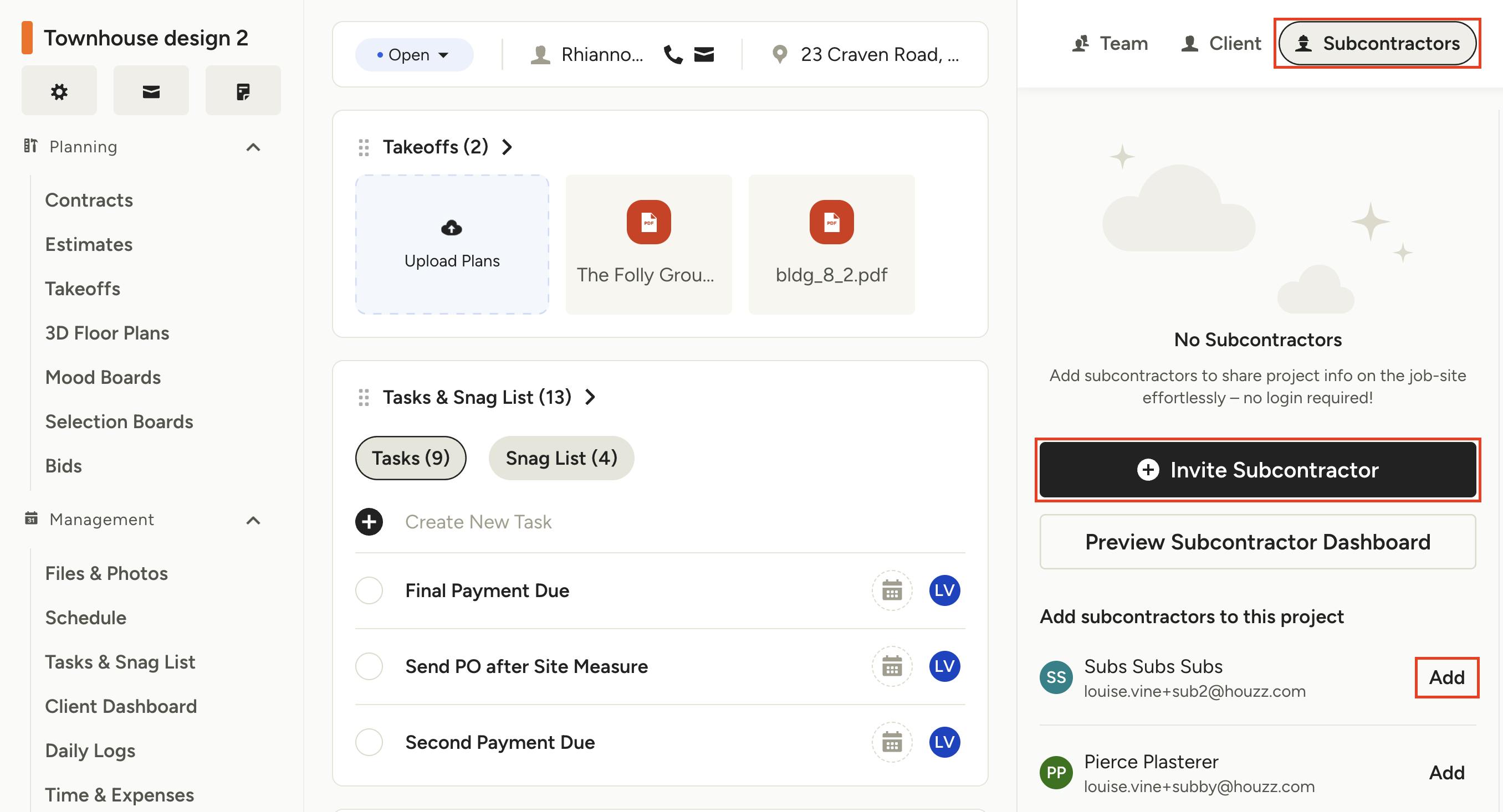Check off Send PO after Site Measure

click(x=369, y=666)
